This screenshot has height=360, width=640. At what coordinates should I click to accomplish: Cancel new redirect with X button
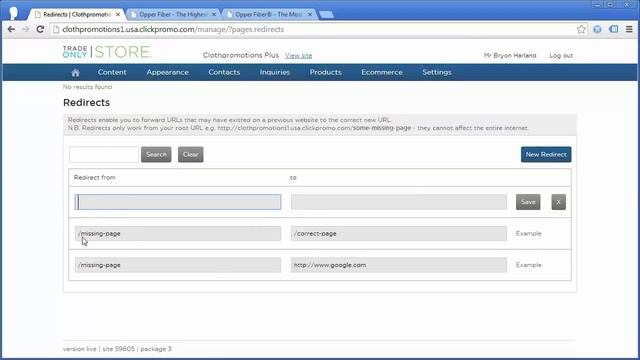(x=558, y=202)
